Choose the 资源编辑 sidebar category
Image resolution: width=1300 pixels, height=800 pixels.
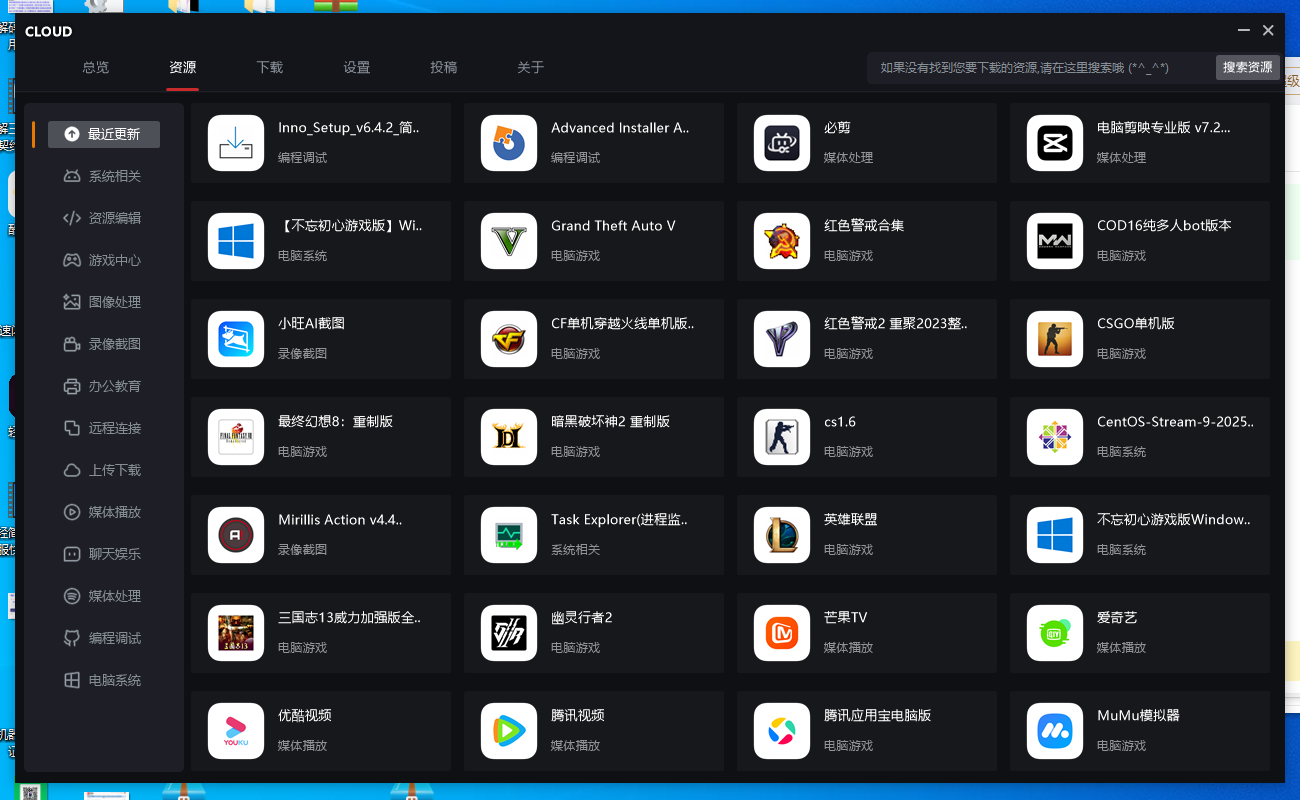point(104,218)
